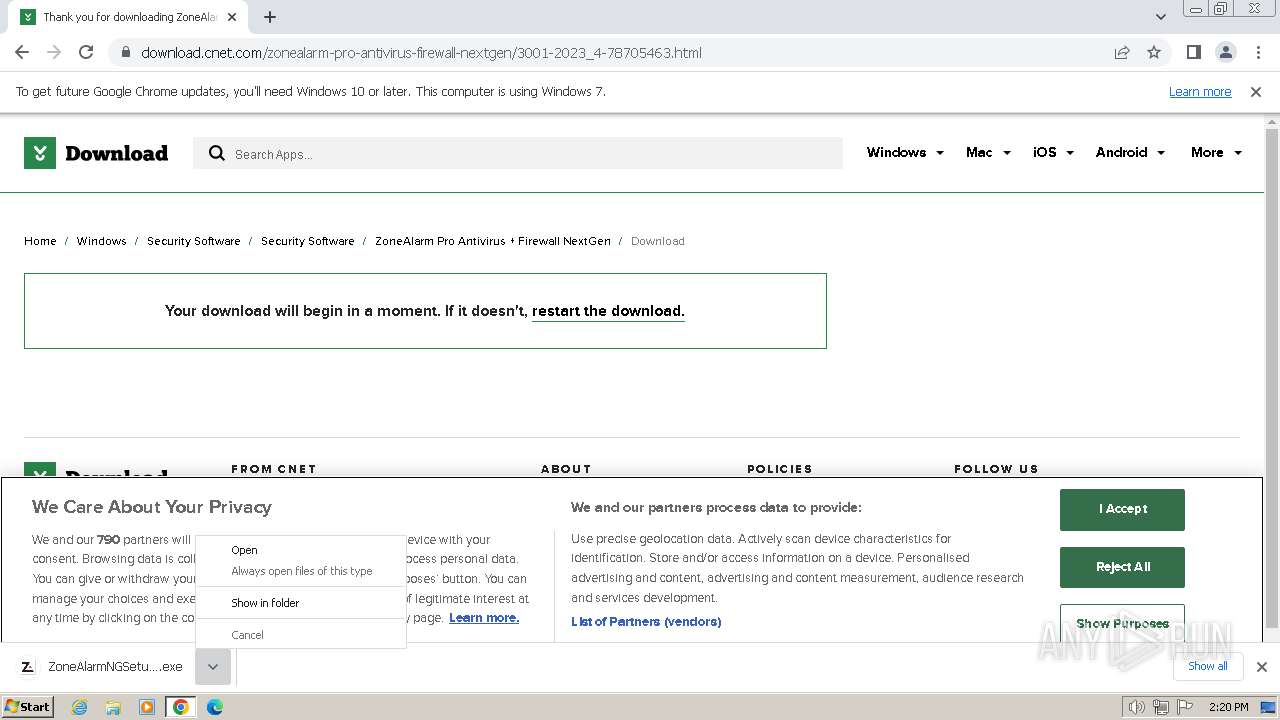This screenshot has height=720, width=1280.
Task: Go back using browser back arrow
Action: pos(22,52)
